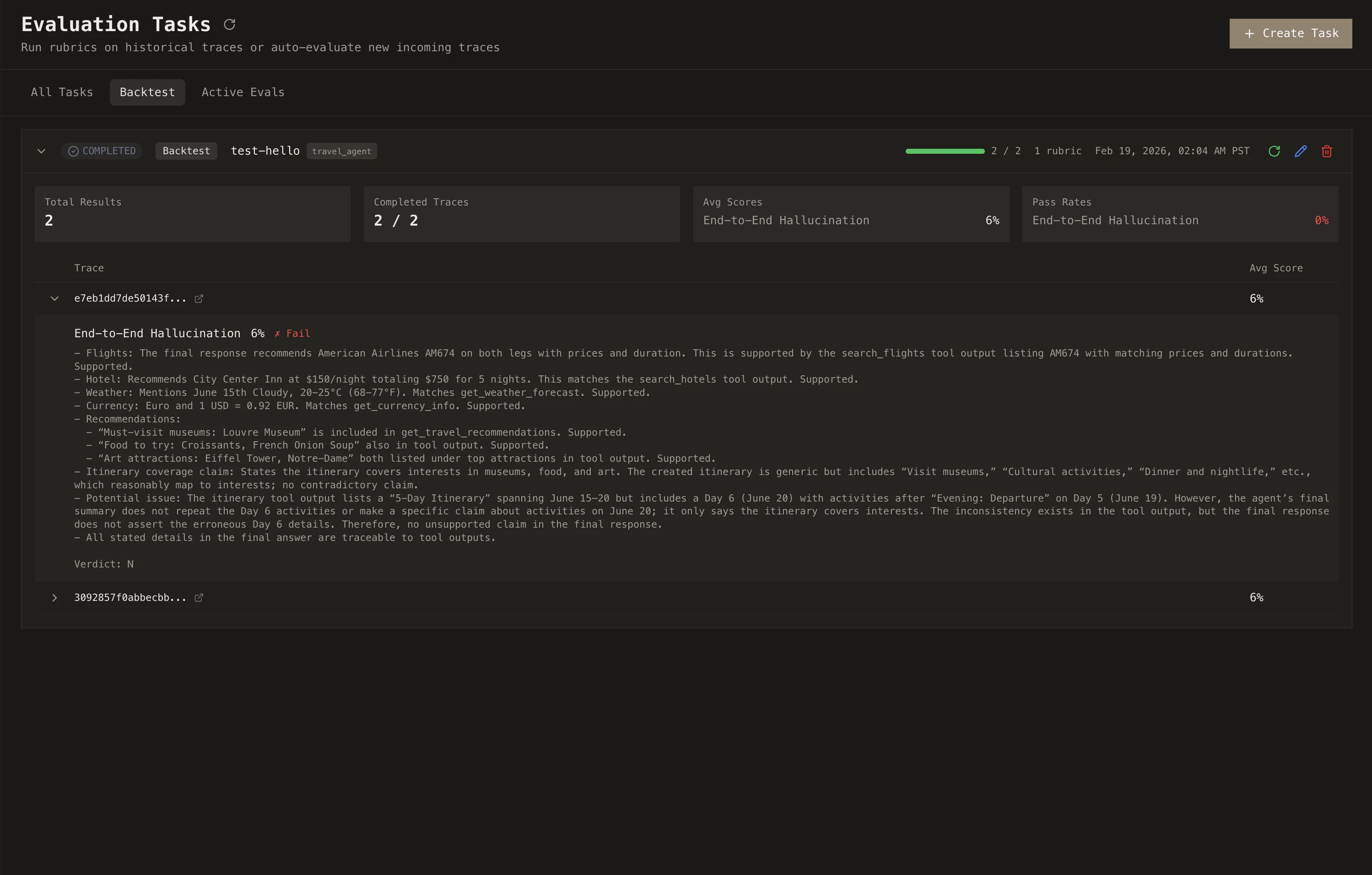Refresh the Evaluation Tasks list
1372x875 pixels.
click(x=230, y=25)
